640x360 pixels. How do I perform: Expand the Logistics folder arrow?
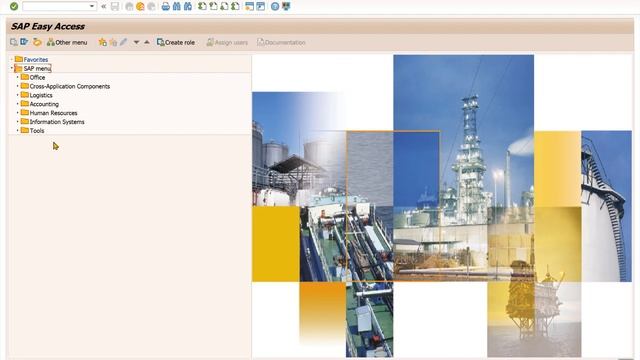click(x=18, y=95)
